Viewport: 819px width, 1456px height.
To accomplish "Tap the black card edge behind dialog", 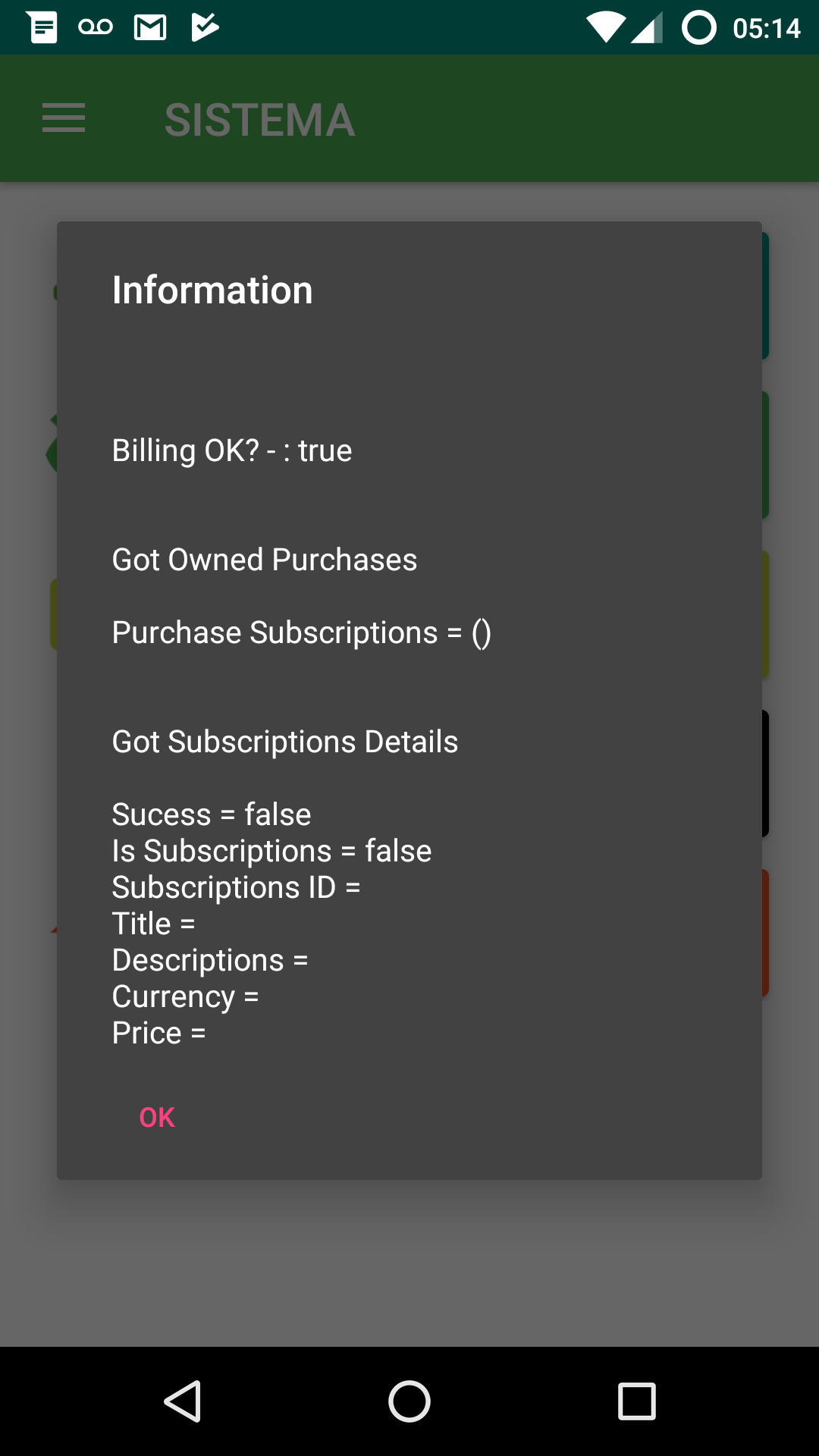I will (765, 773).
